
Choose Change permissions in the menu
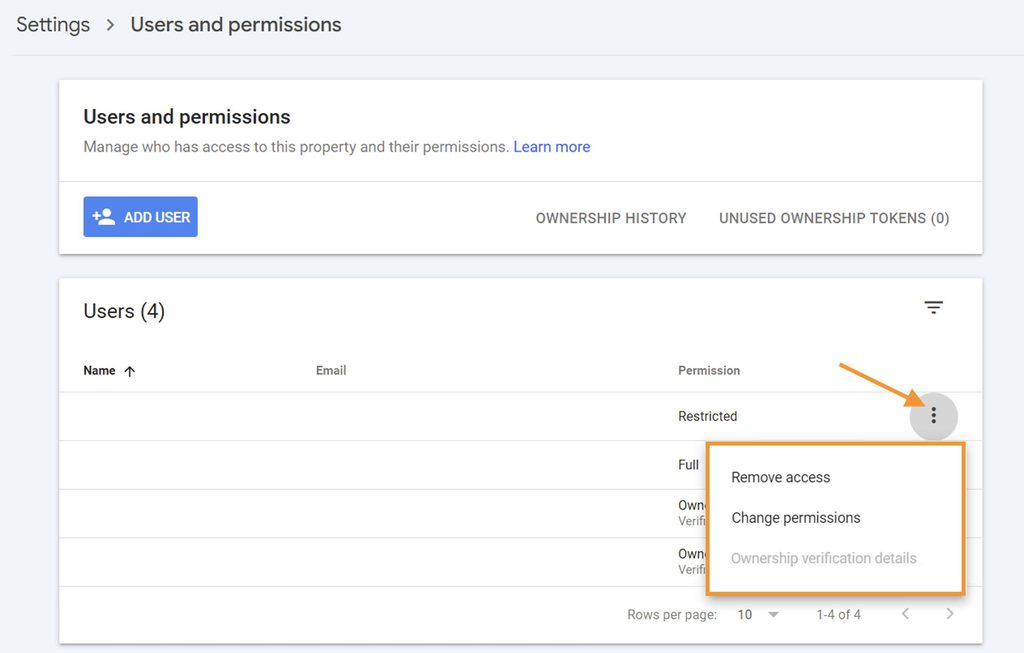(x=795, y=518)
